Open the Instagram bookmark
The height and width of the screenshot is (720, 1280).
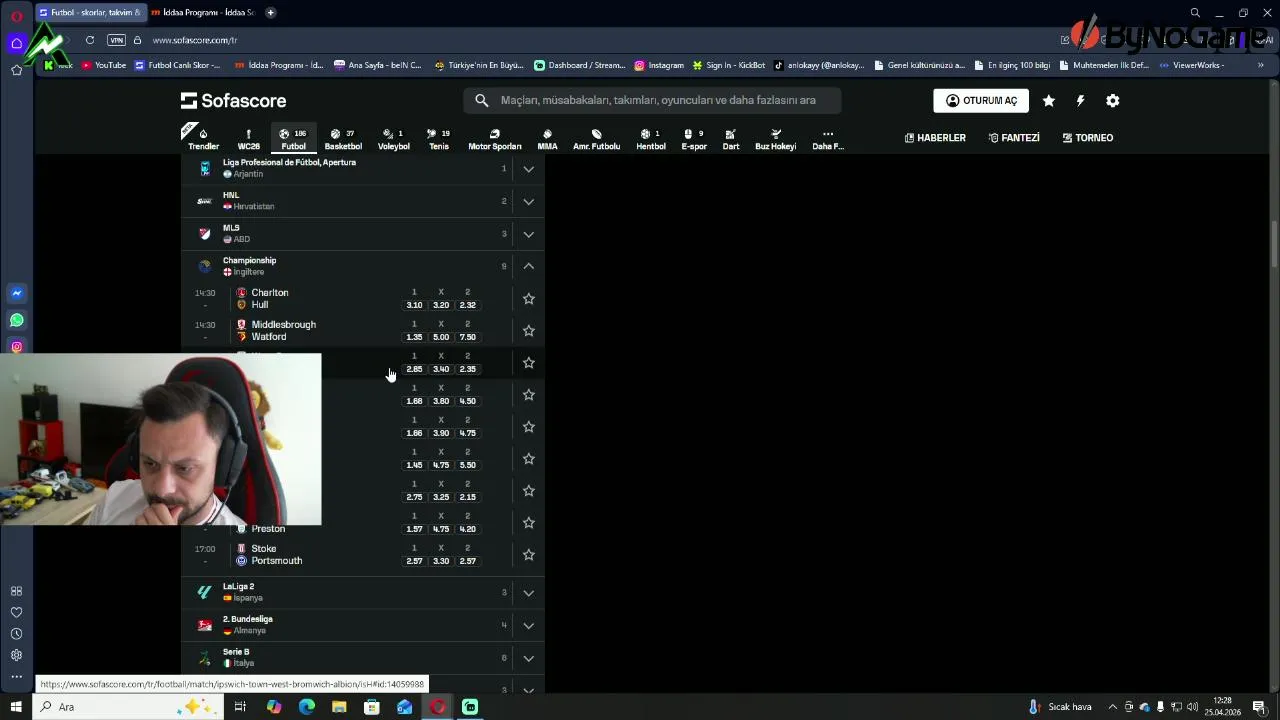pos(659,65)
